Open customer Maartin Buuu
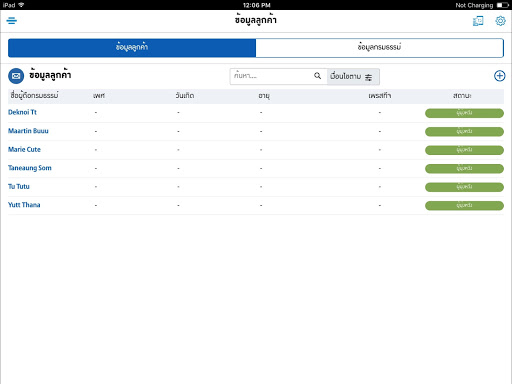 point(28,131)
